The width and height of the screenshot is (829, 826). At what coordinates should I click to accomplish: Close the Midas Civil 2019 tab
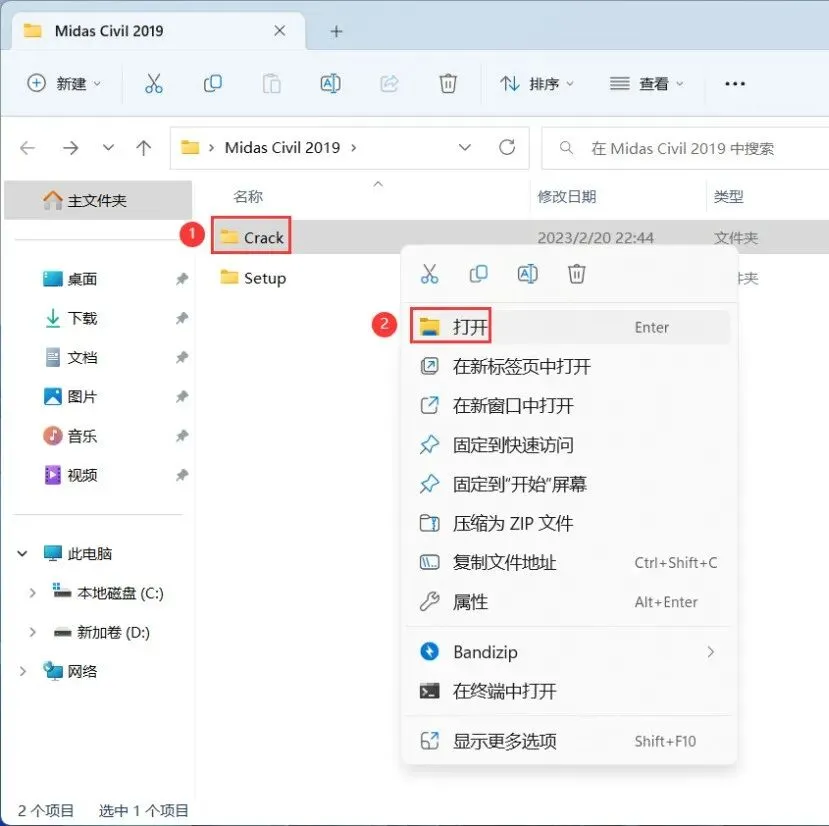click(280, 31)
